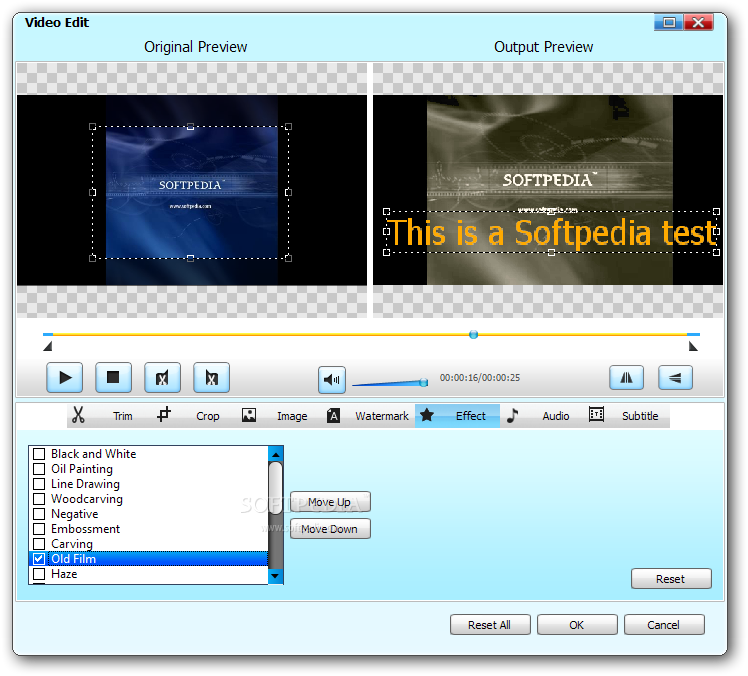Click the Crop tool icon
The height and width of the screenshot is (676, 748).
[x=164, y=414]
